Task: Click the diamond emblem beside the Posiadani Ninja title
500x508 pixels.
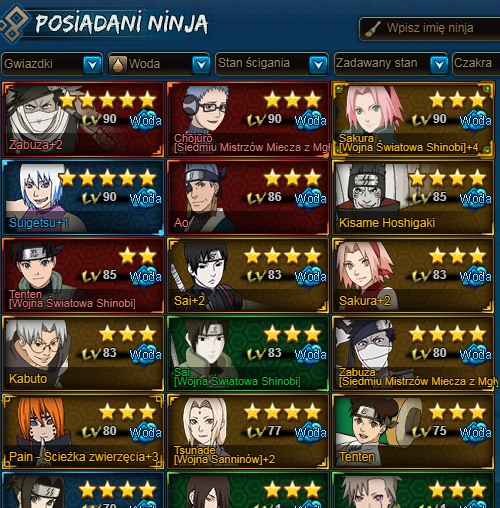Action: coord(13,23)
